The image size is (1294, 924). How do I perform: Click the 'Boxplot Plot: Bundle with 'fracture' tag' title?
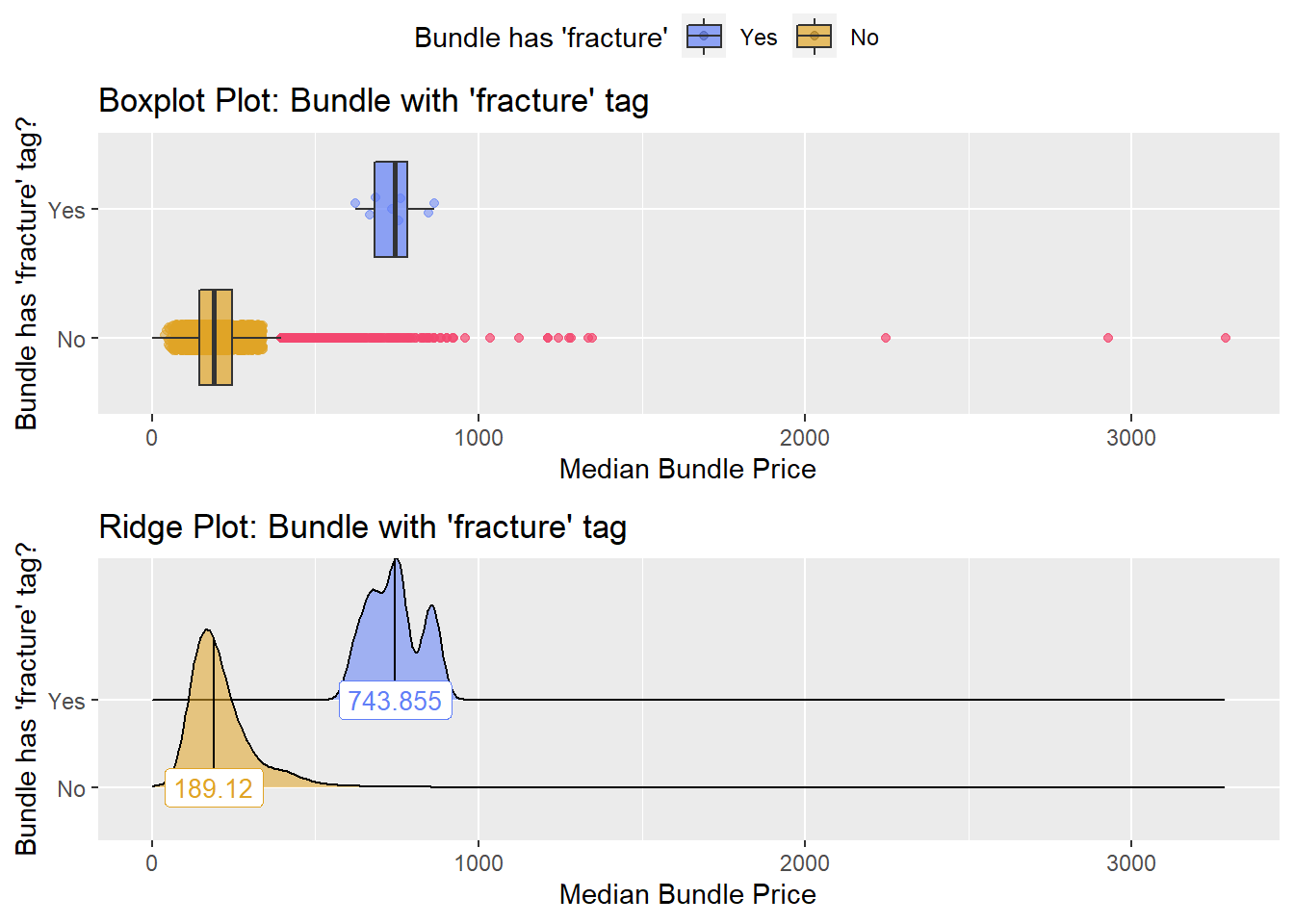374,100
